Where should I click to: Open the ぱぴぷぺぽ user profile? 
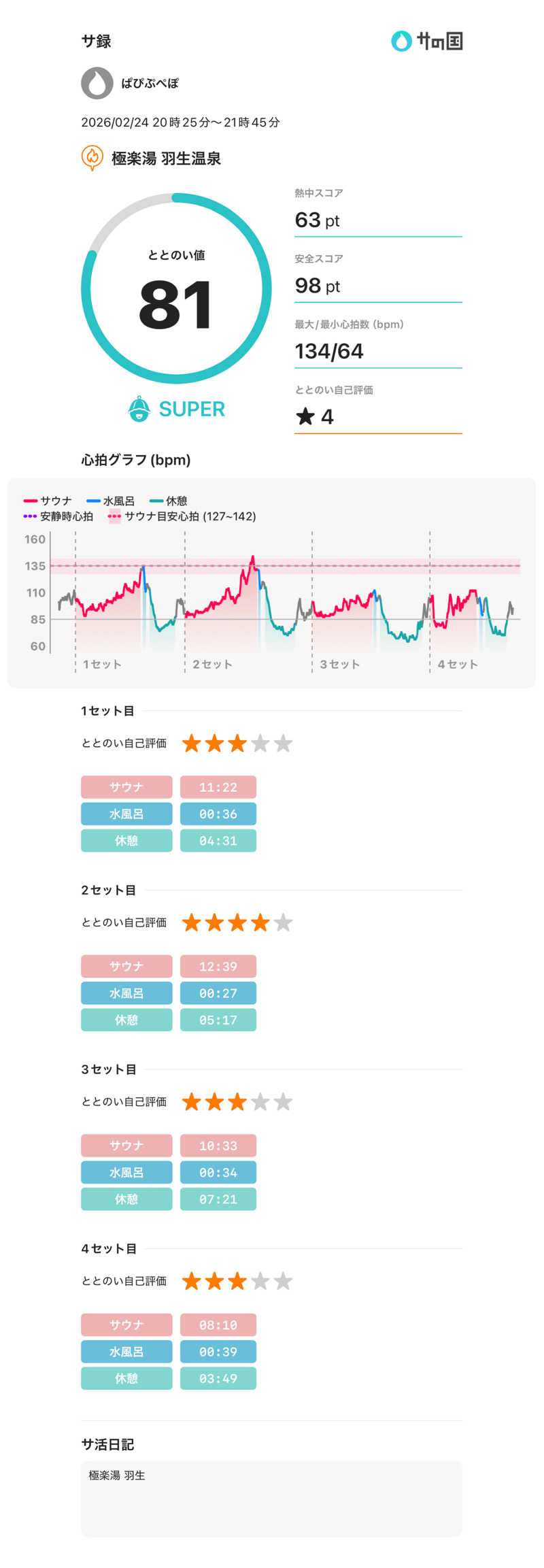150,84
